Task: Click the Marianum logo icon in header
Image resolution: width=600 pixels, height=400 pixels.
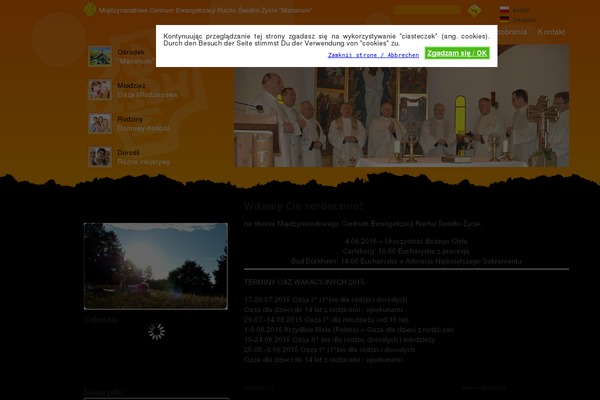Action: tap(90, 9)
